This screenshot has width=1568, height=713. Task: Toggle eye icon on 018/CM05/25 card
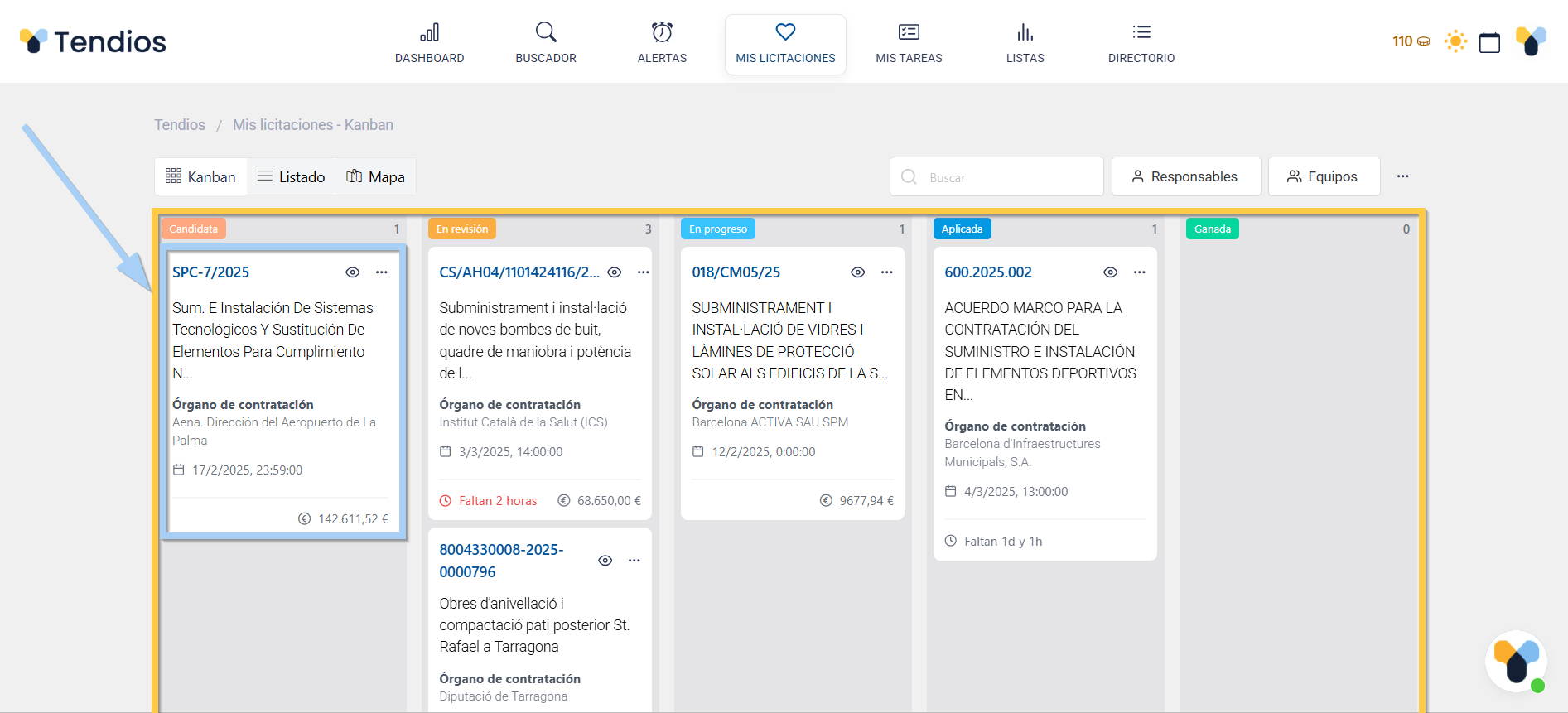[x=858, y=272]
